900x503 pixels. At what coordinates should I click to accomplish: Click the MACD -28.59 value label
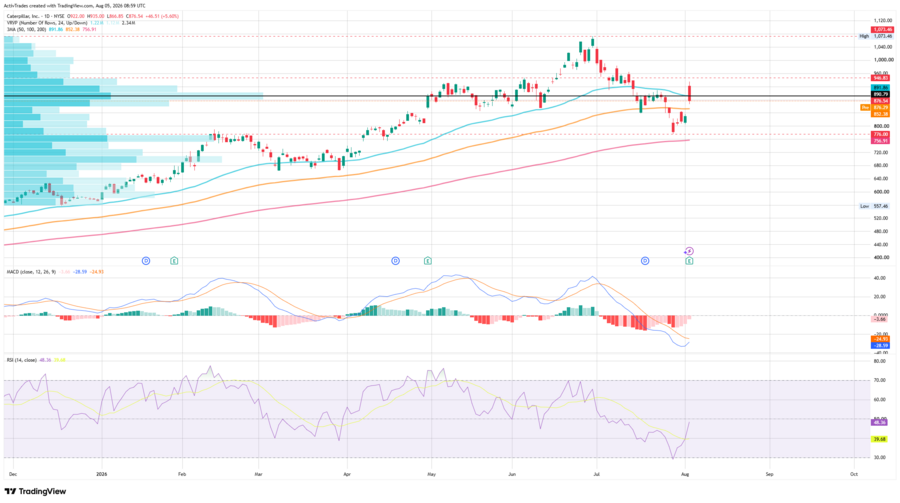pyautogui.click(x=880, y=346)
